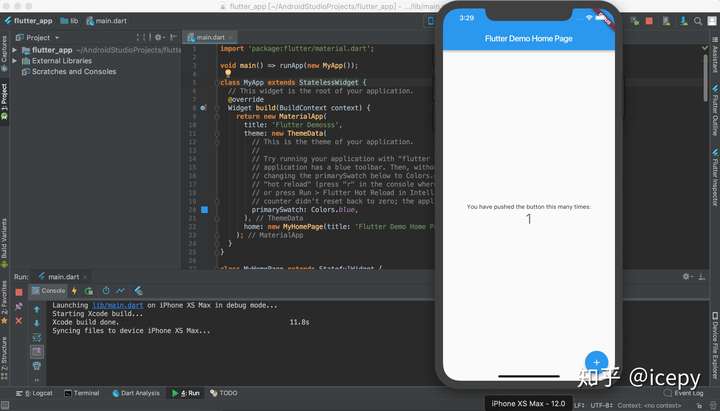Click the main.dart breadcrumb
The width and height of the screenshot is (720, 411).
tap(107, 21)
